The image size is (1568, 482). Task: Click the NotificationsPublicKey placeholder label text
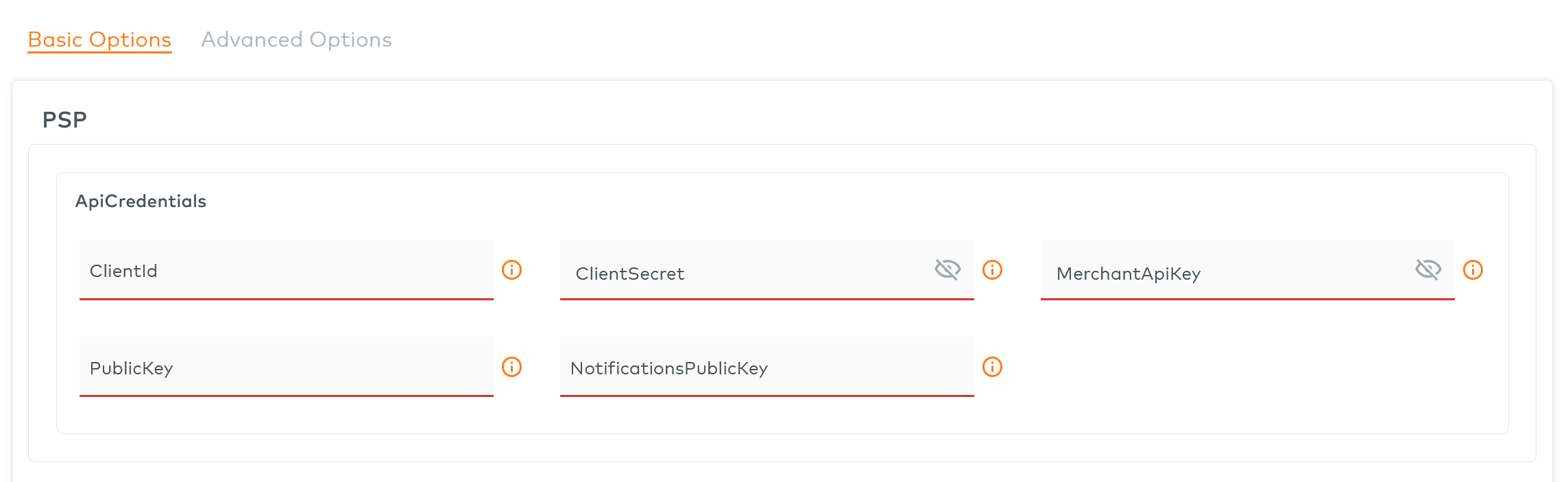tap(669, 368)
